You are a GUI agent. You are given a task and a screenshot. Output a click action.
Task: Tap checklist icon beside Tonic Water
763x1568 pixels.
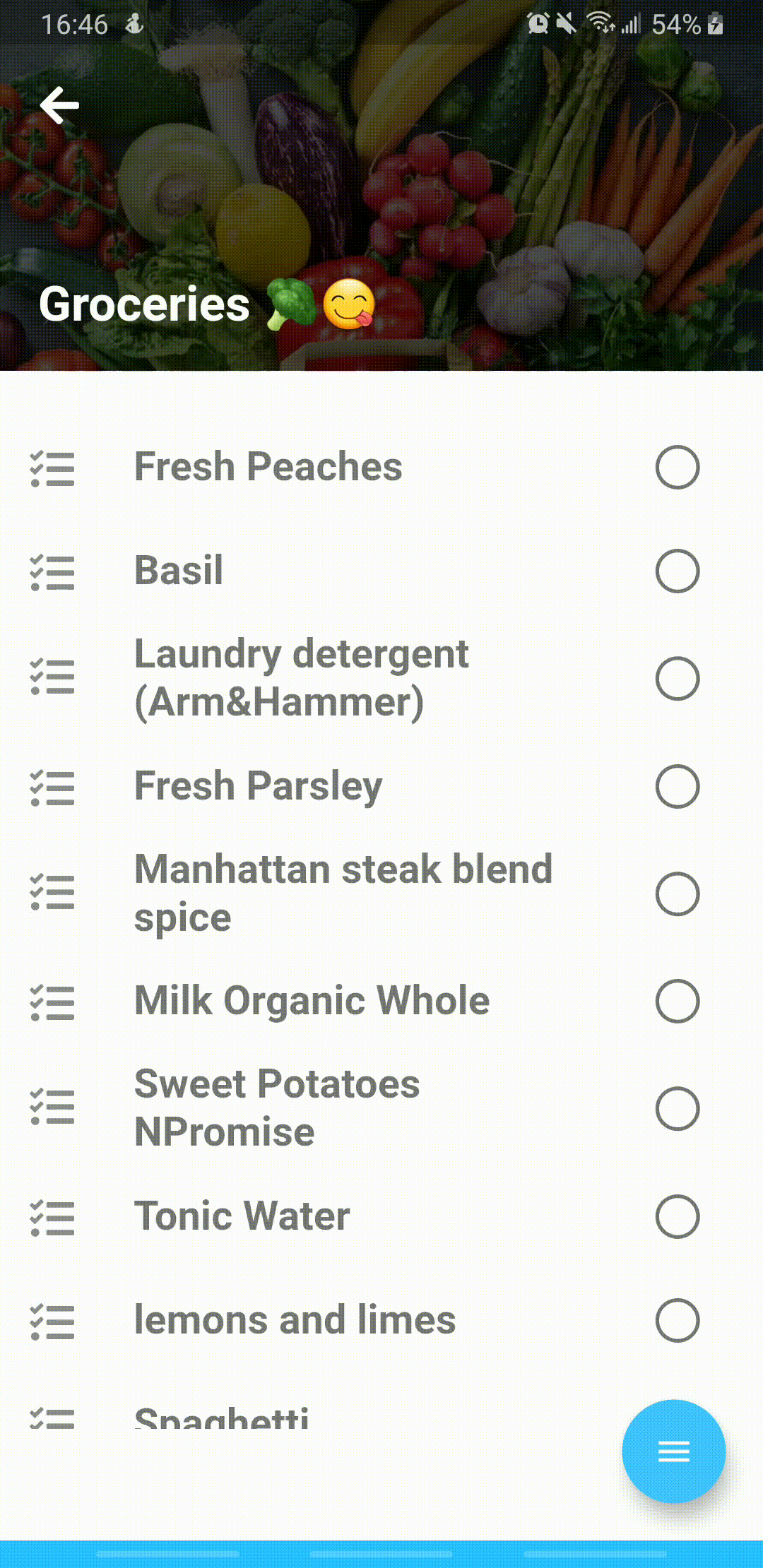(52, 1218)
